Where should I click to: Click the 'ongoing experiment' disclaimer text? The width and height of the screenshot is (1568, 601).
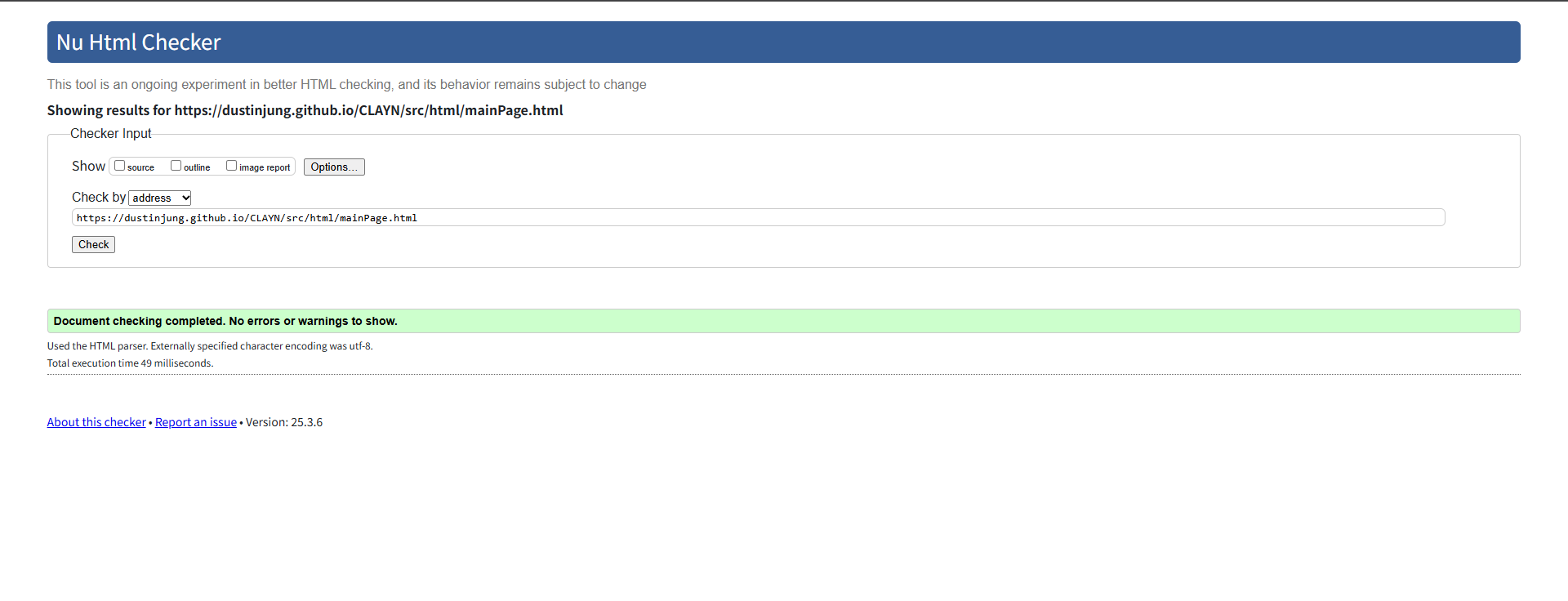346,84
